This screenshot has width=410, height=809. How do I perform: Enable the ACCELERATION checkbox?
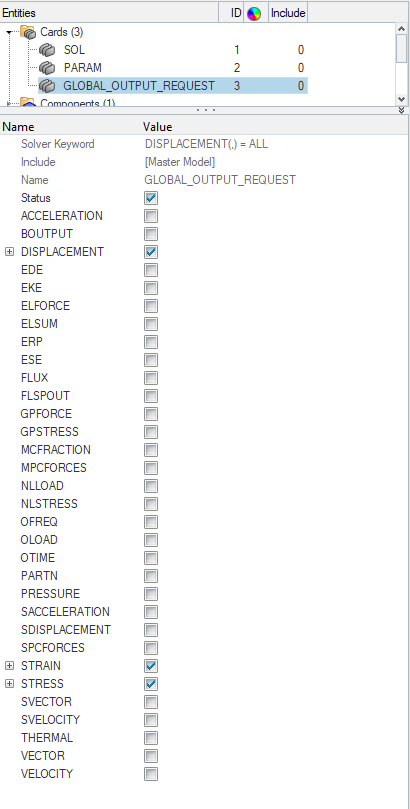click(x=151, y=216)
